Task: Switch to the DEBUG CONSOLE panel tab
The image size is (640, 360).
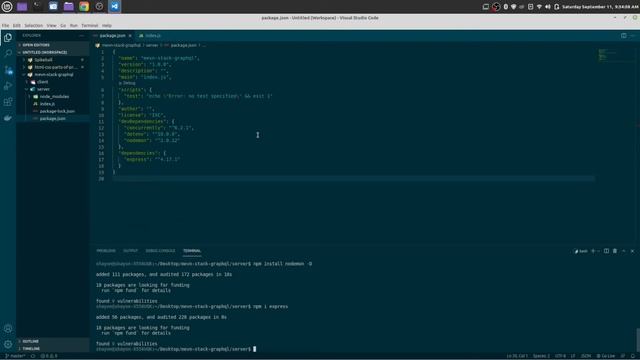Action: pyautogui.click(x=160, y=251)
